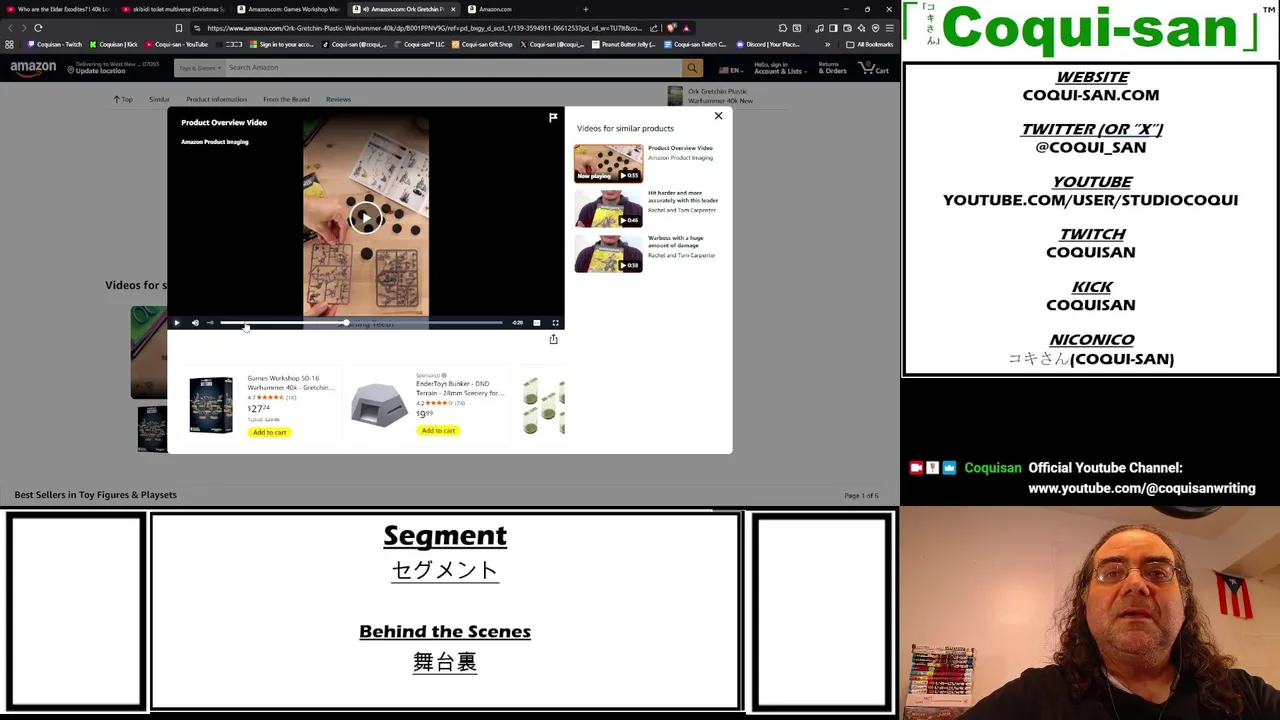Open the EN language selector
Image resolution: width=1280 pixels, height=720 pixels.
[x=730, y=69]
